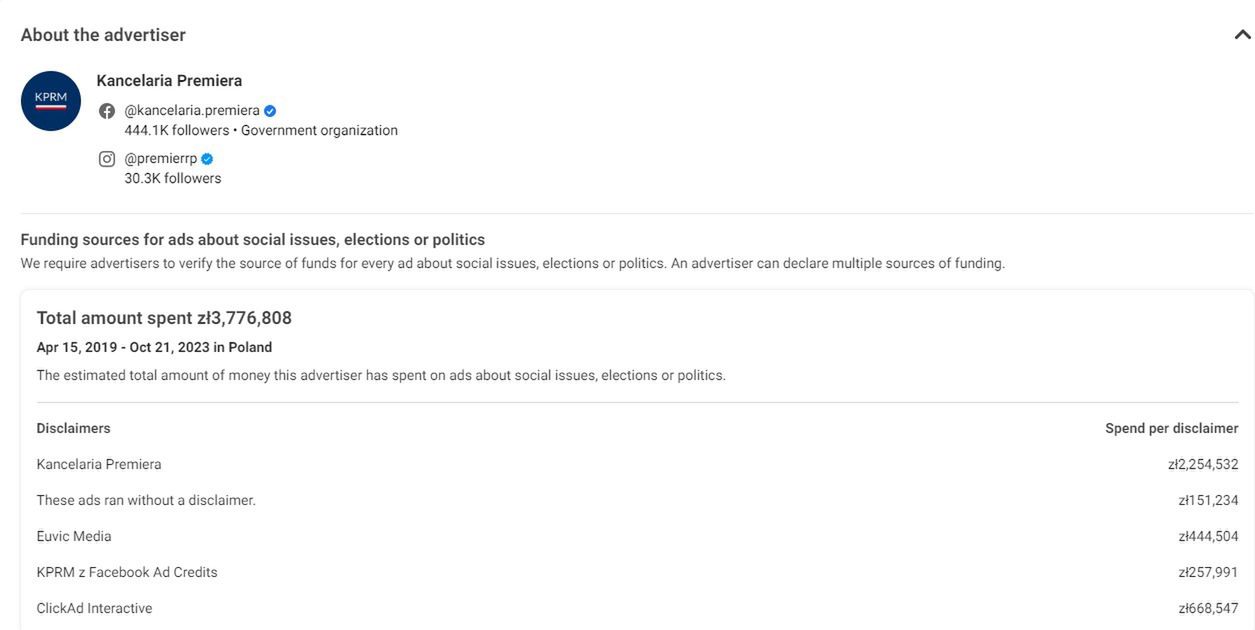The width and height of the screenshot is (1255, 630).
Task: Click the Kancelaria Premiera advertiser name heading
Action: tap(169, 81)
